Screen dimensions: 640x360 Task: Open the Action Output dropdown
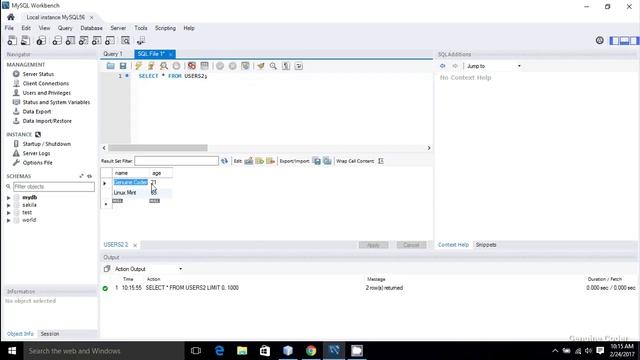(x=148, y=269)
